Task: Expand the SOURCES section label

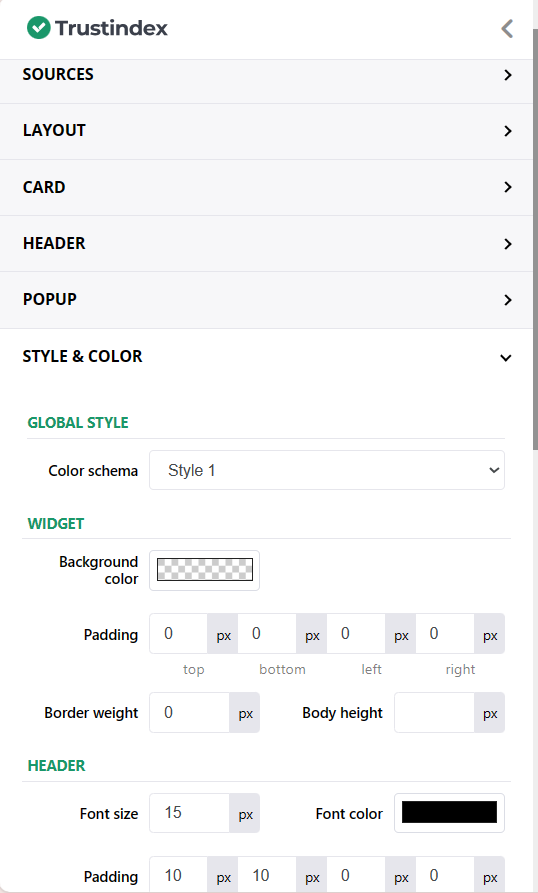Action: coord(58,74)
